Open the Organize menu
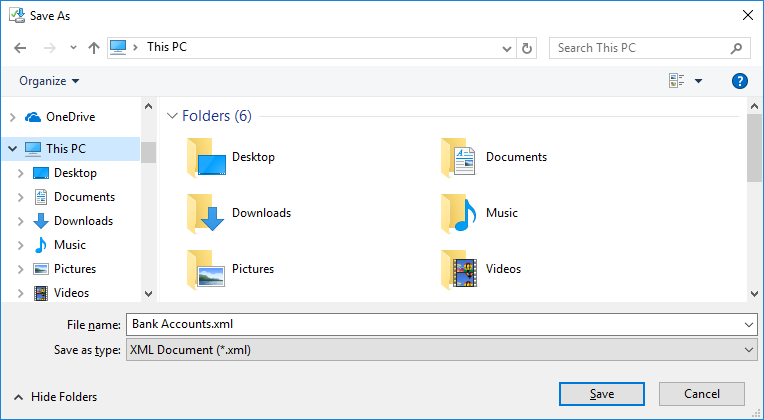Image resolution: width=764 pixels, height=420 pixels. (x=49, y=81)
